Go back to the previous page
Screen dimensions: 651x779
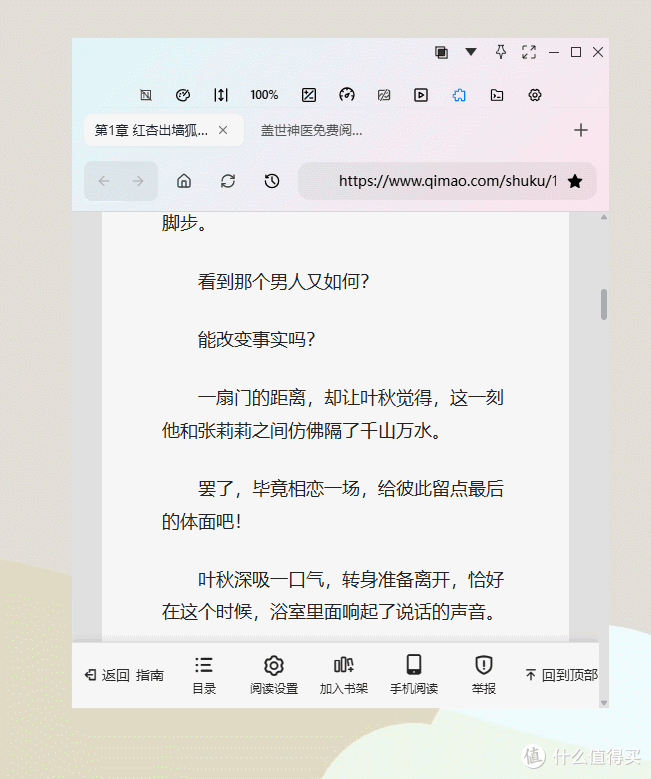[103, 181]
